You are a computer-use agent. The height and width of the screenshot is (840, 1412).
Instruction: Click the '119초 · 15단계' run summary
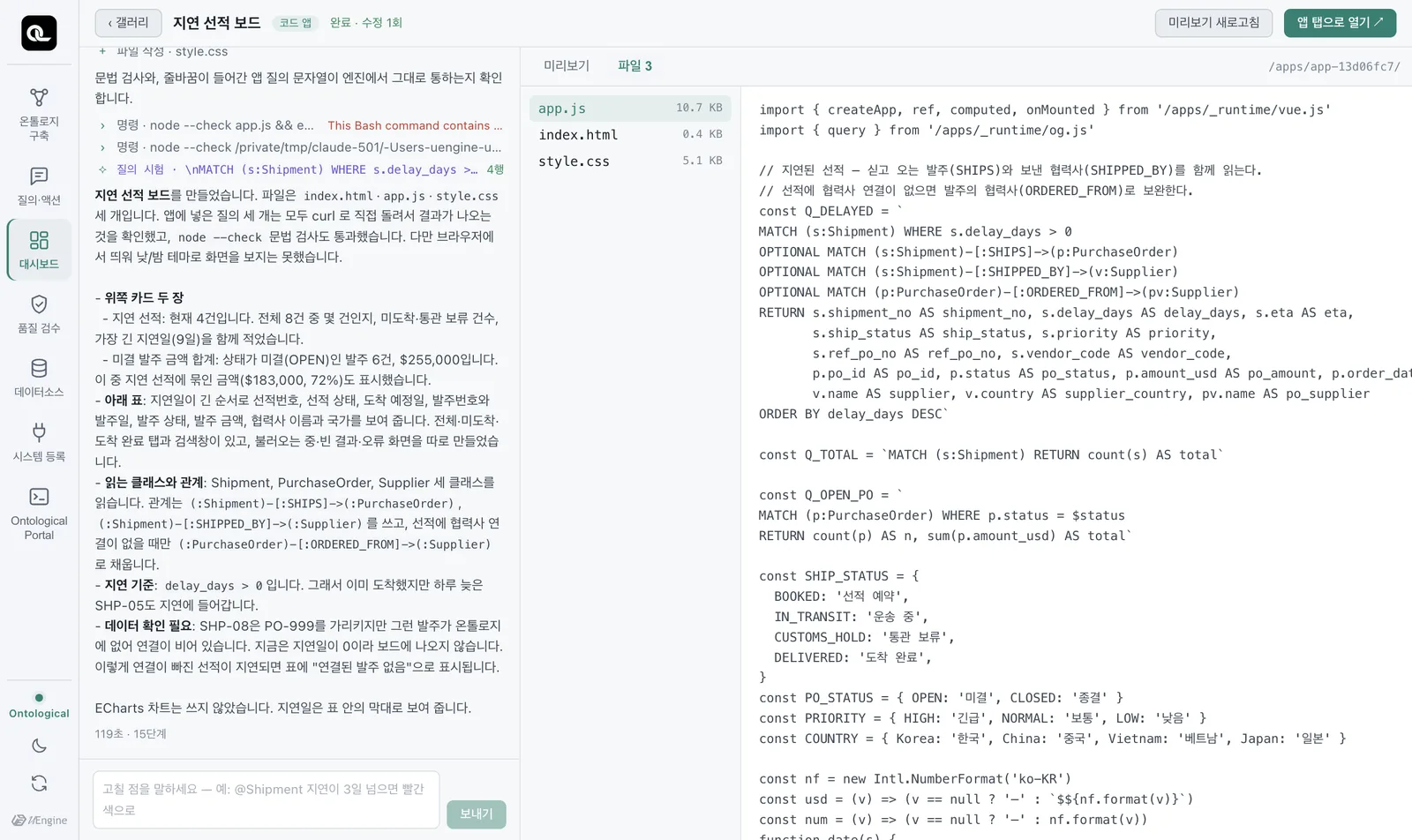[131, 734]
